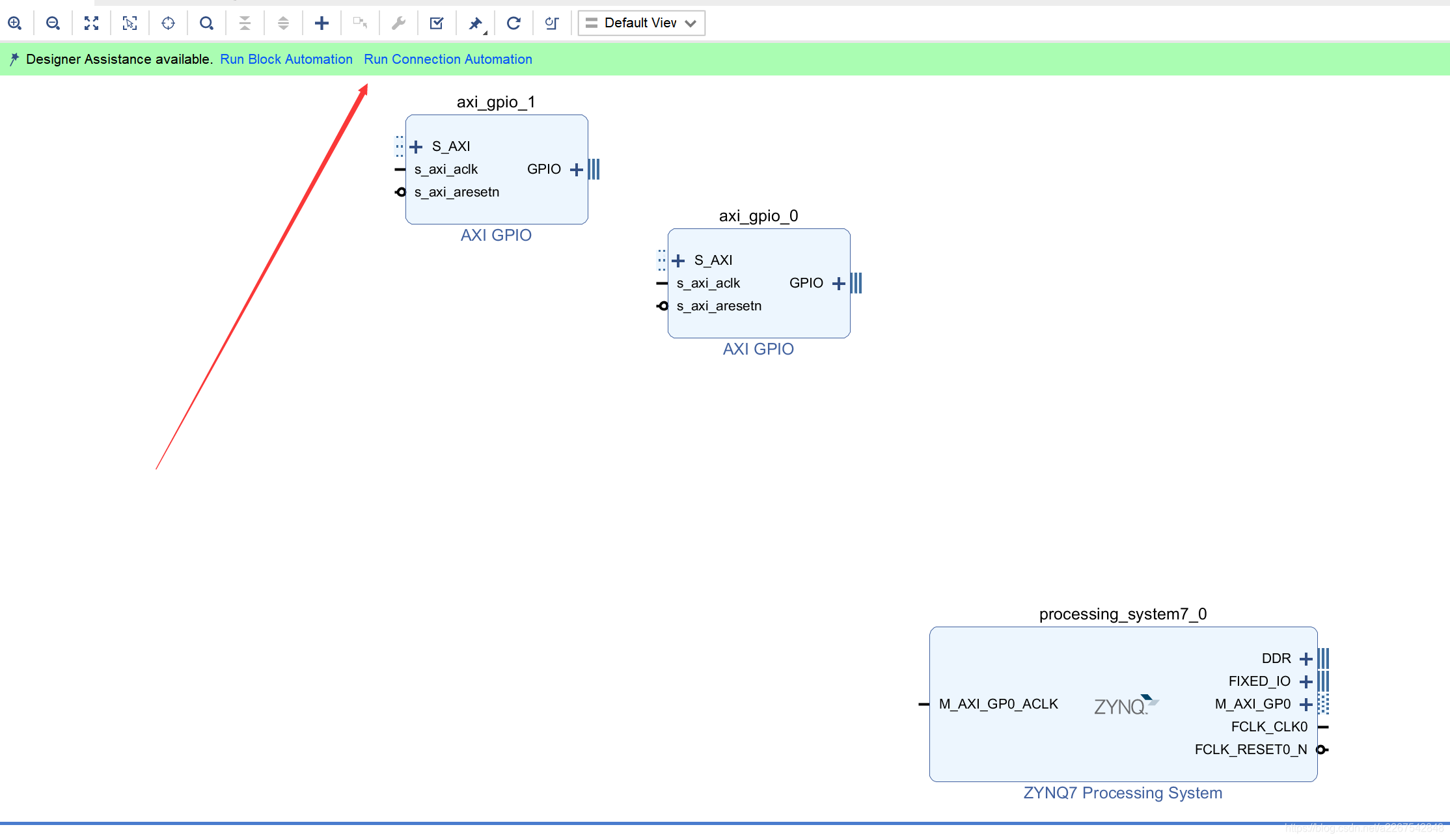This screenshot has height=840, width=1450.
Task: Click the Validate Design checkmark icon
Action: pyautogui.click(x=437, y=23)
